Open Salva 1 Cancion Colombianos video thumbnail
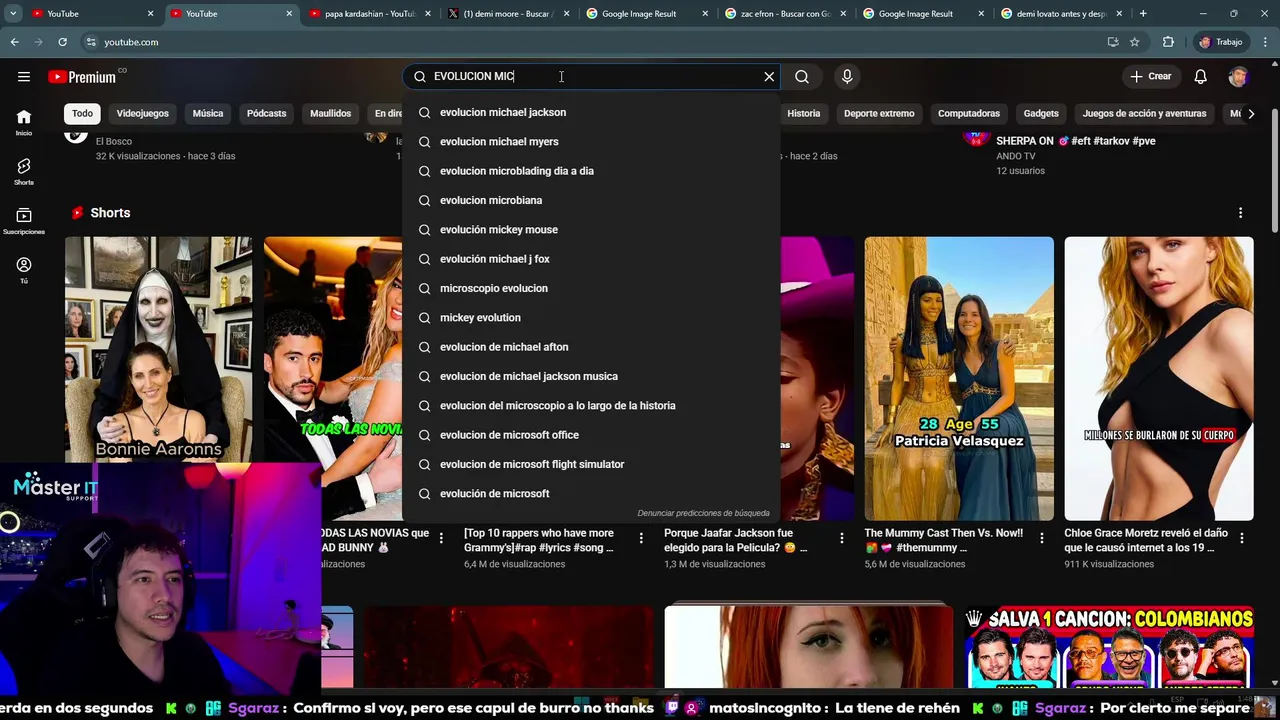 coord(1109,647)
